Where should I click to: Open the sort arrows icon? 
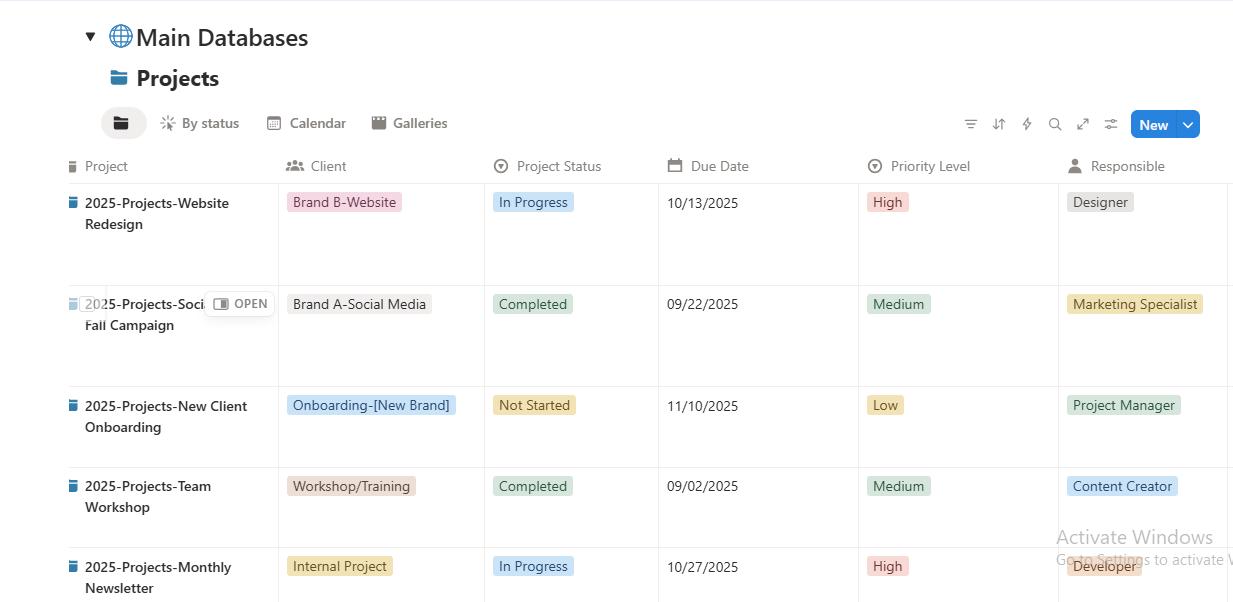click(x=998, y=124)
